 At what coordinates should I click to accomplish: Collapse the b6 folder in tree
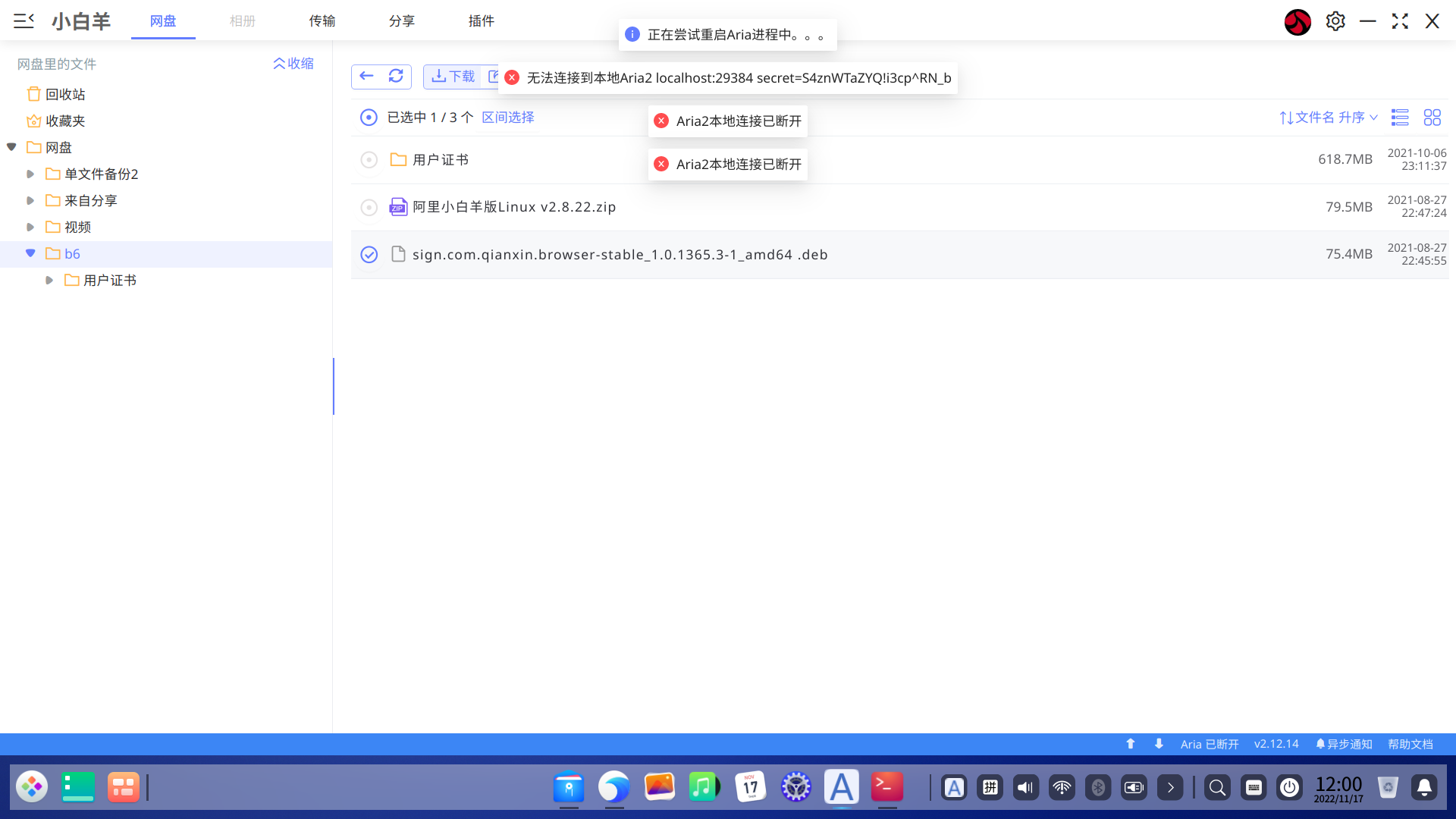click(x=30, y=253)
